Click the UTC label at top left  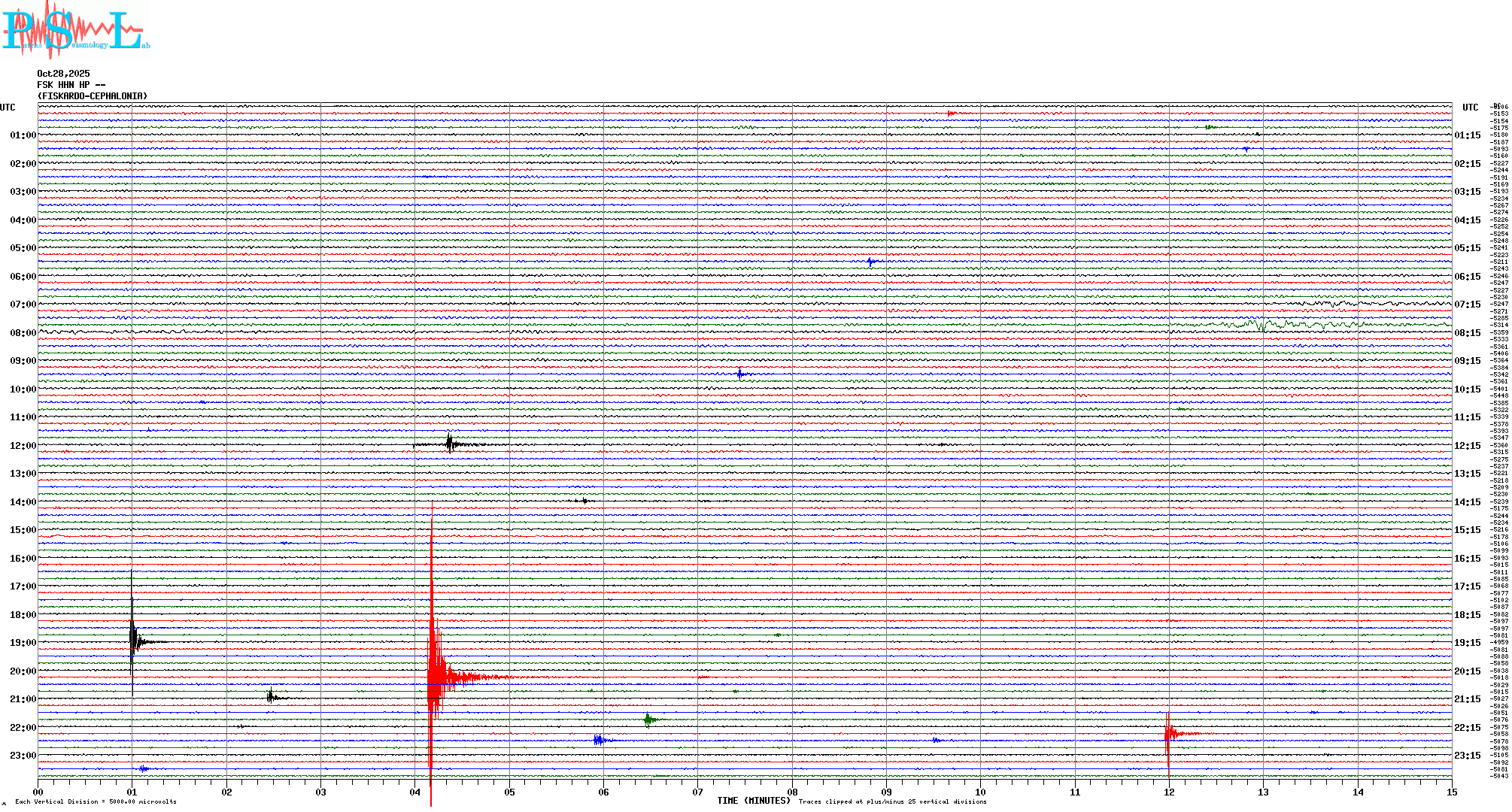coord(8,108)
